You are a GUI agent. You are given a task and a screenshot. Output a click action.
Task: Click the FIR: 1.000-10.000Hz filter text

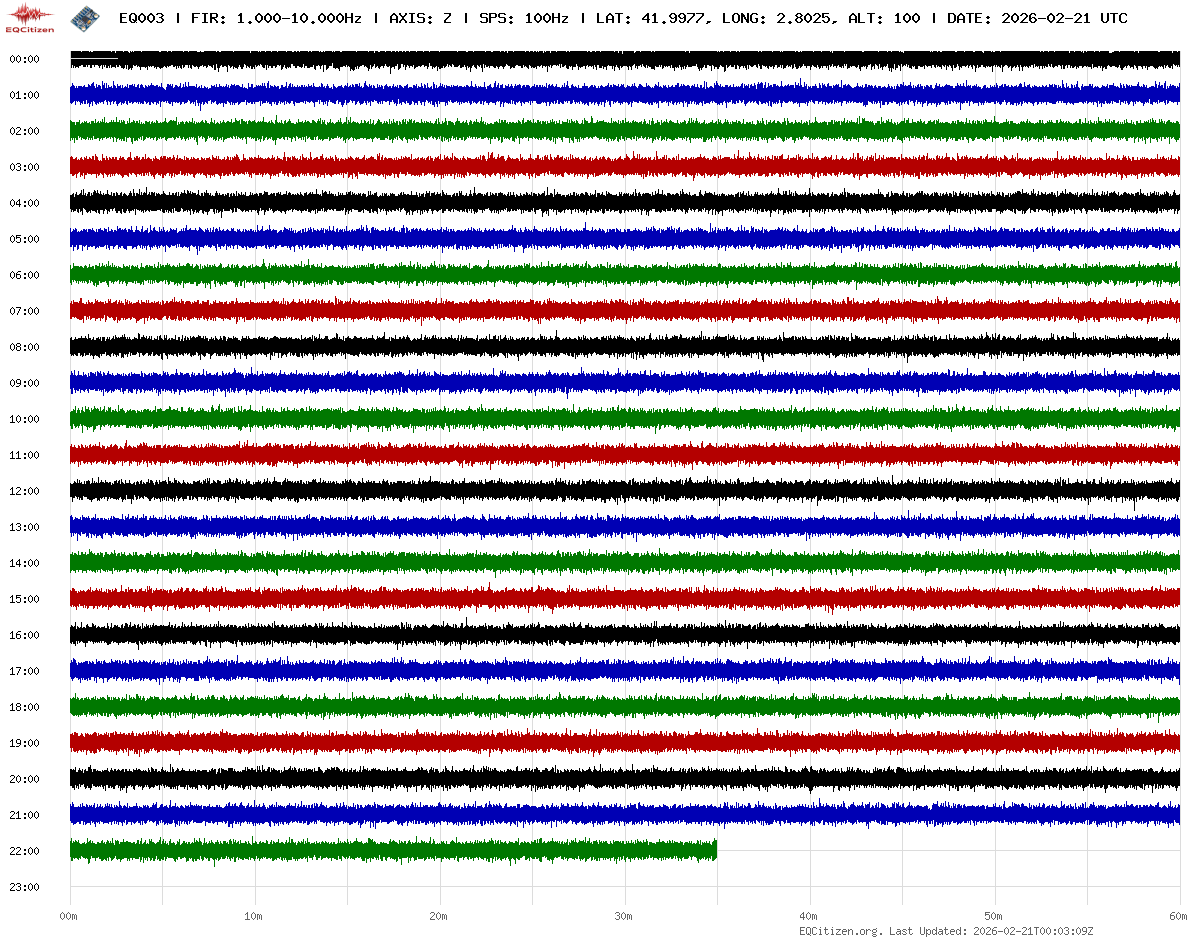tap(275, 19)
